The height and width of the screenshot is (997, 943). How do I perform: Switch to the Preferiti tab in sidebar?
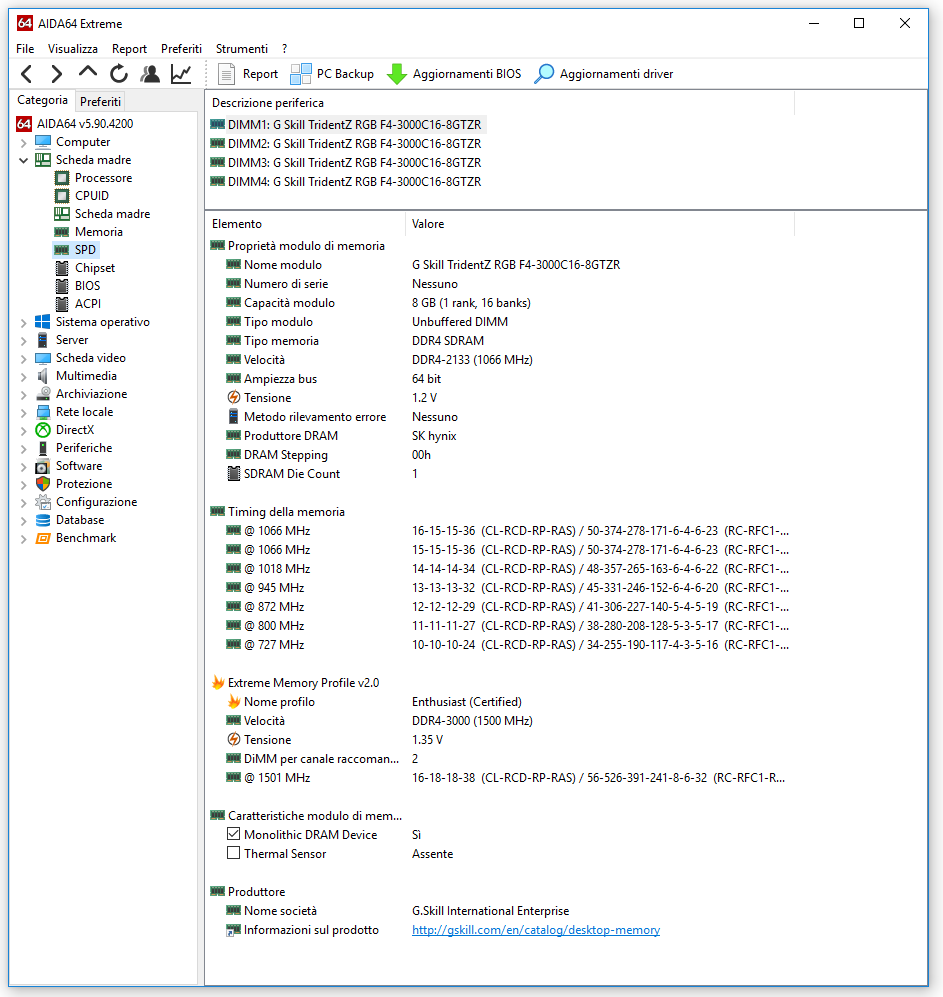pyautogui.click(x=100, y=102)
